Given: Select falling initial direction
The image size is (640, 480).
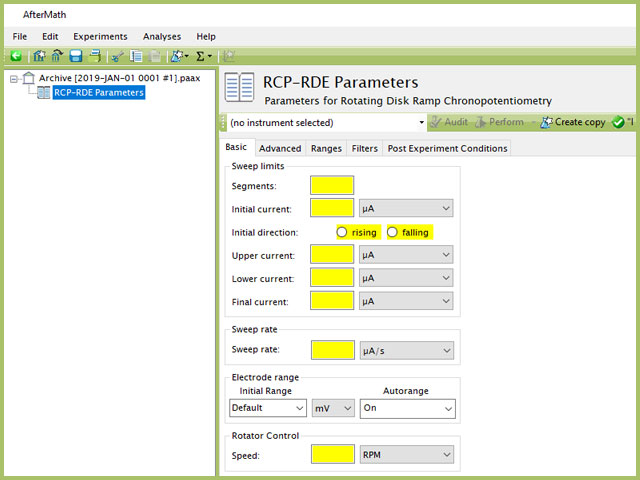Looking at the screenshot, I should coord(392,232).
